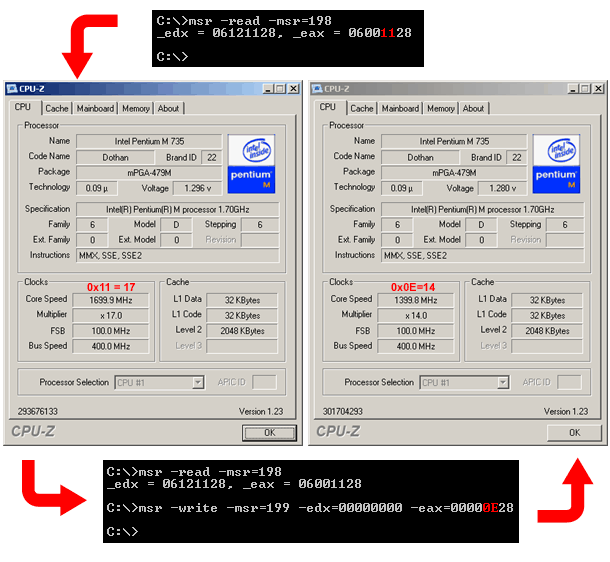This screenshot has width=610, height=562.
Task: Click APIC ID field in left window
Action: click(265, 382)
